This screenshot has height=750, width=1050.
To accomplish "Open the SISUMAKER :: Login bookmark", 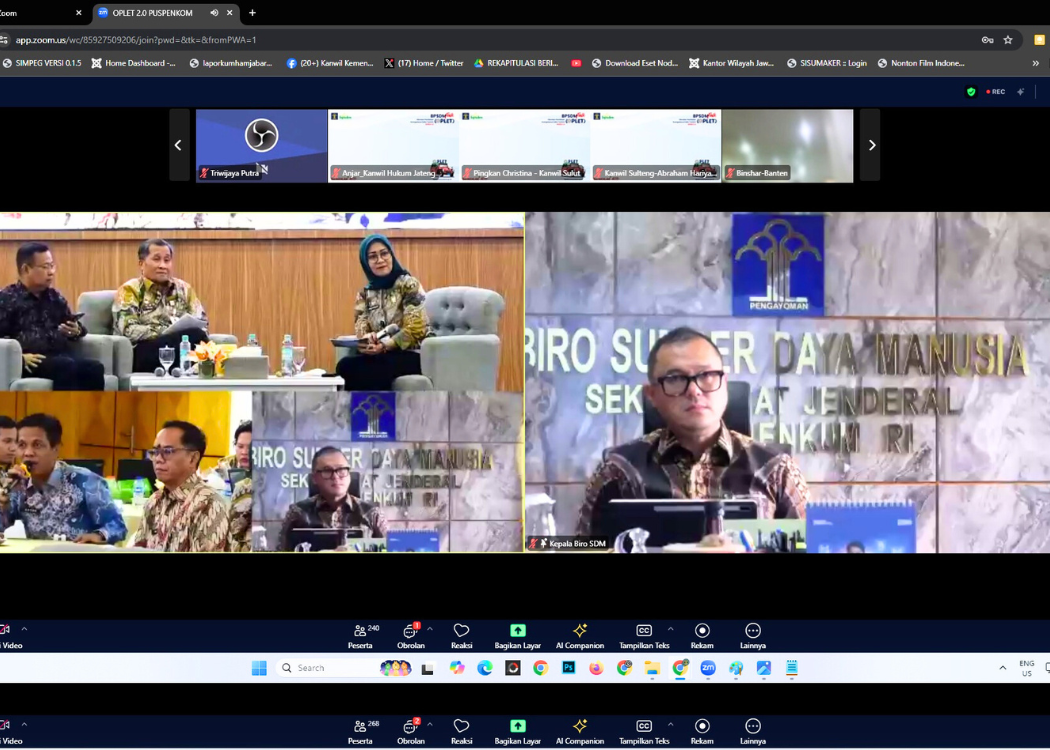I will (826, 63).
